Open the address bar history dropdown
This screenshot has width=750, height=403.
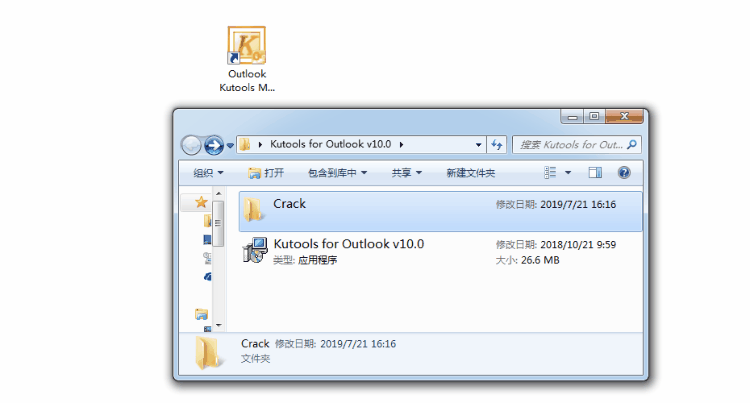[x=478, y=145]
